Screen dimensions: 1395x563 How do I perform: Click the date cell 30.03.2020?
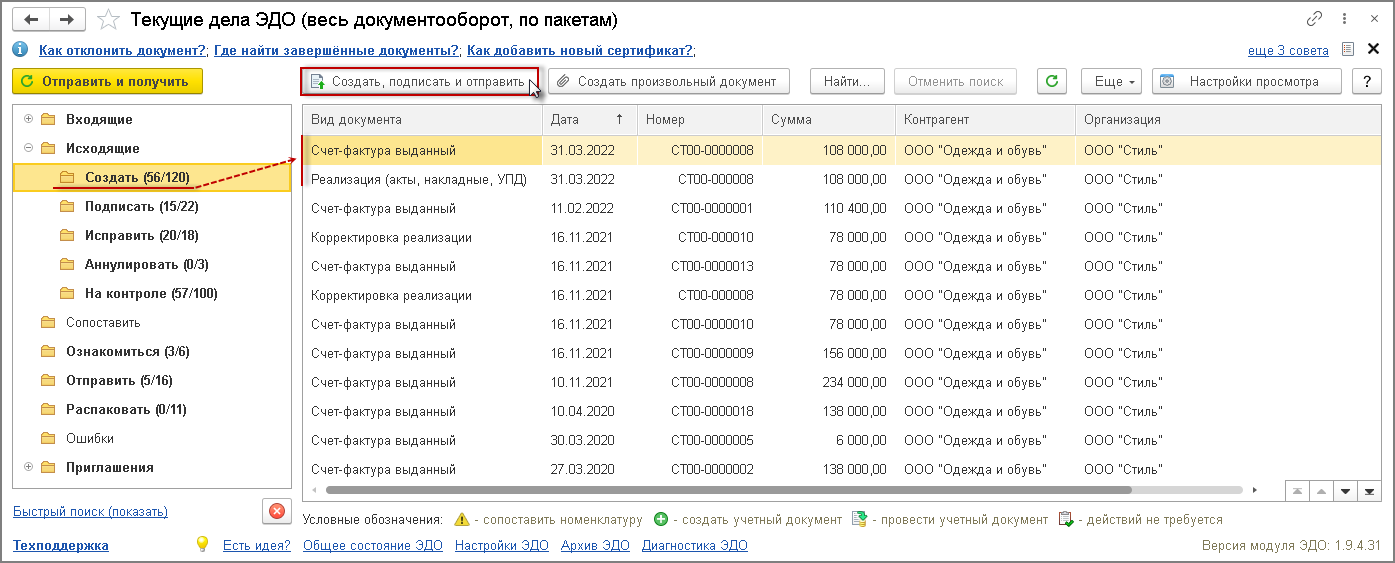589,440
